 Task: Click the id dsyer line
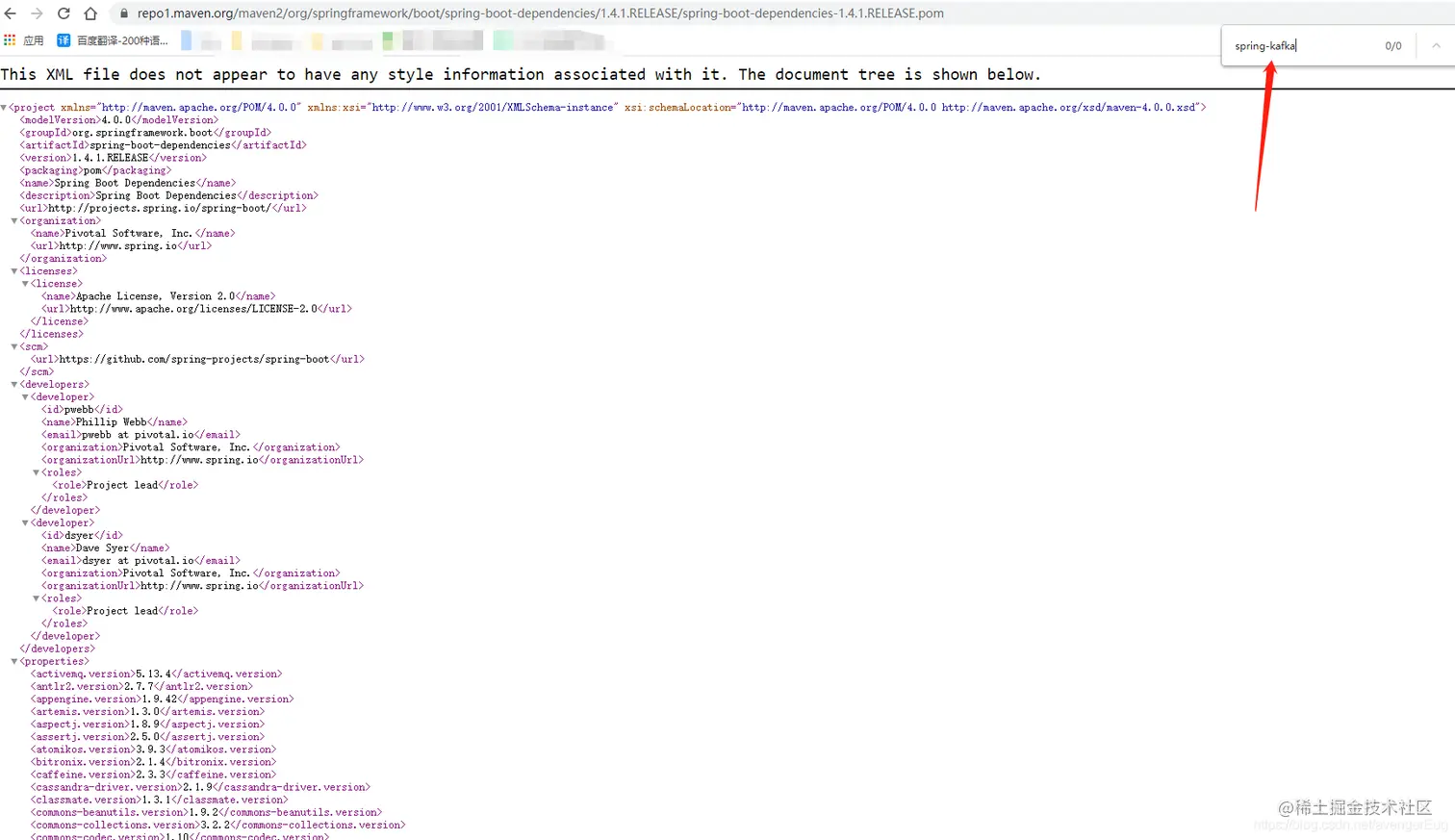82,535
